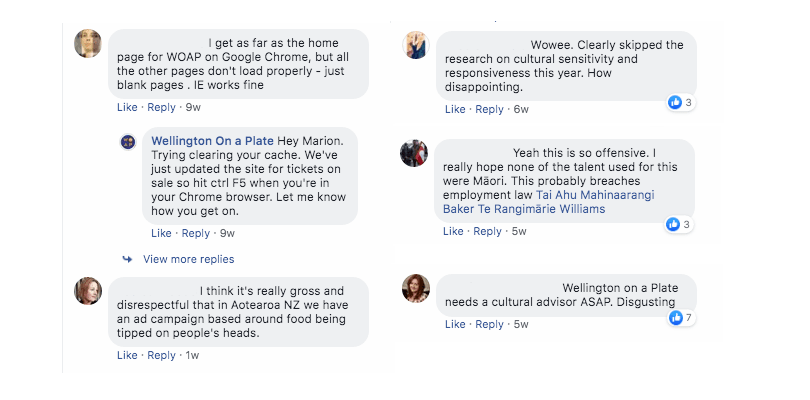This screenshot has width=810, height=400.
Task: Reply to the Google Chrome home page comment
Action: coord(161,107)
